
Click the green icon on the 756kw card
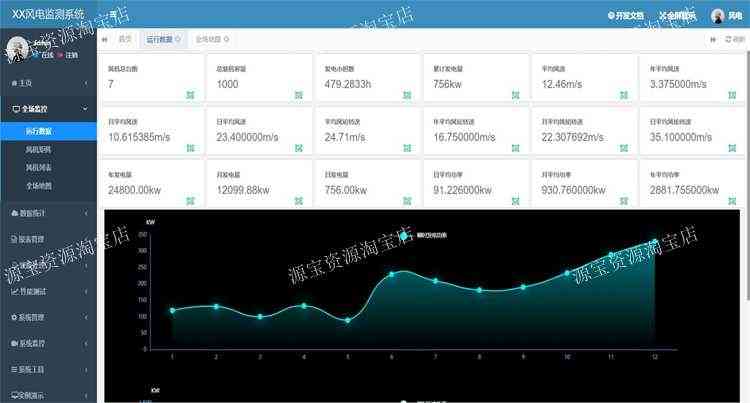[516, 95]
